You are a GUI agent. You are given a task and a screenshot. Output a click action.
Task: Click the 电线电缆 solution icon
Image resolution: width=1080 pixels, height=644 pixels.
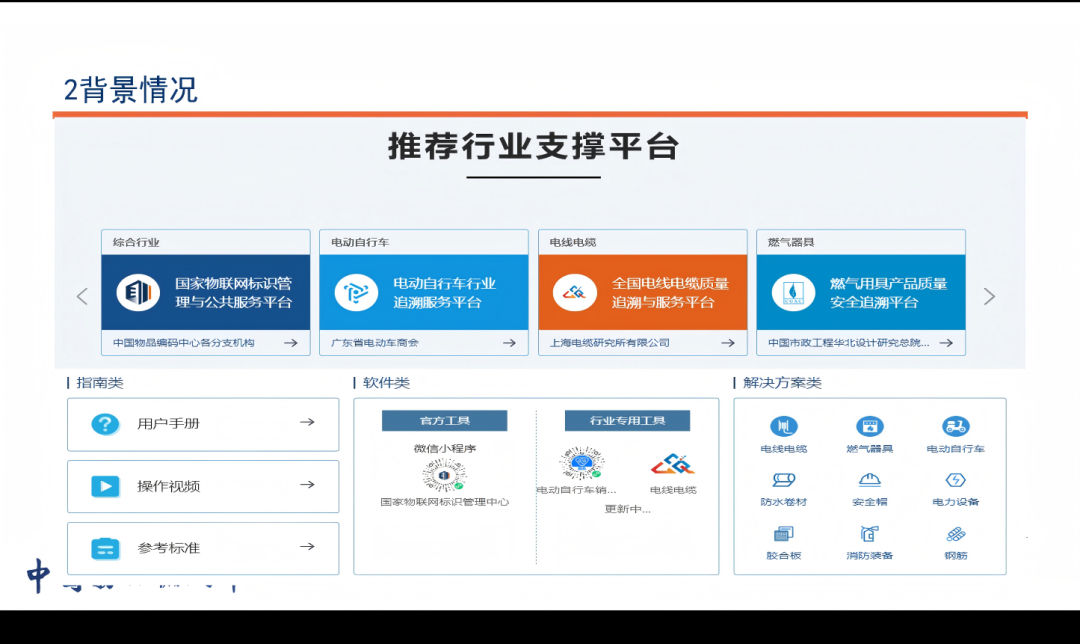[783, 426]
